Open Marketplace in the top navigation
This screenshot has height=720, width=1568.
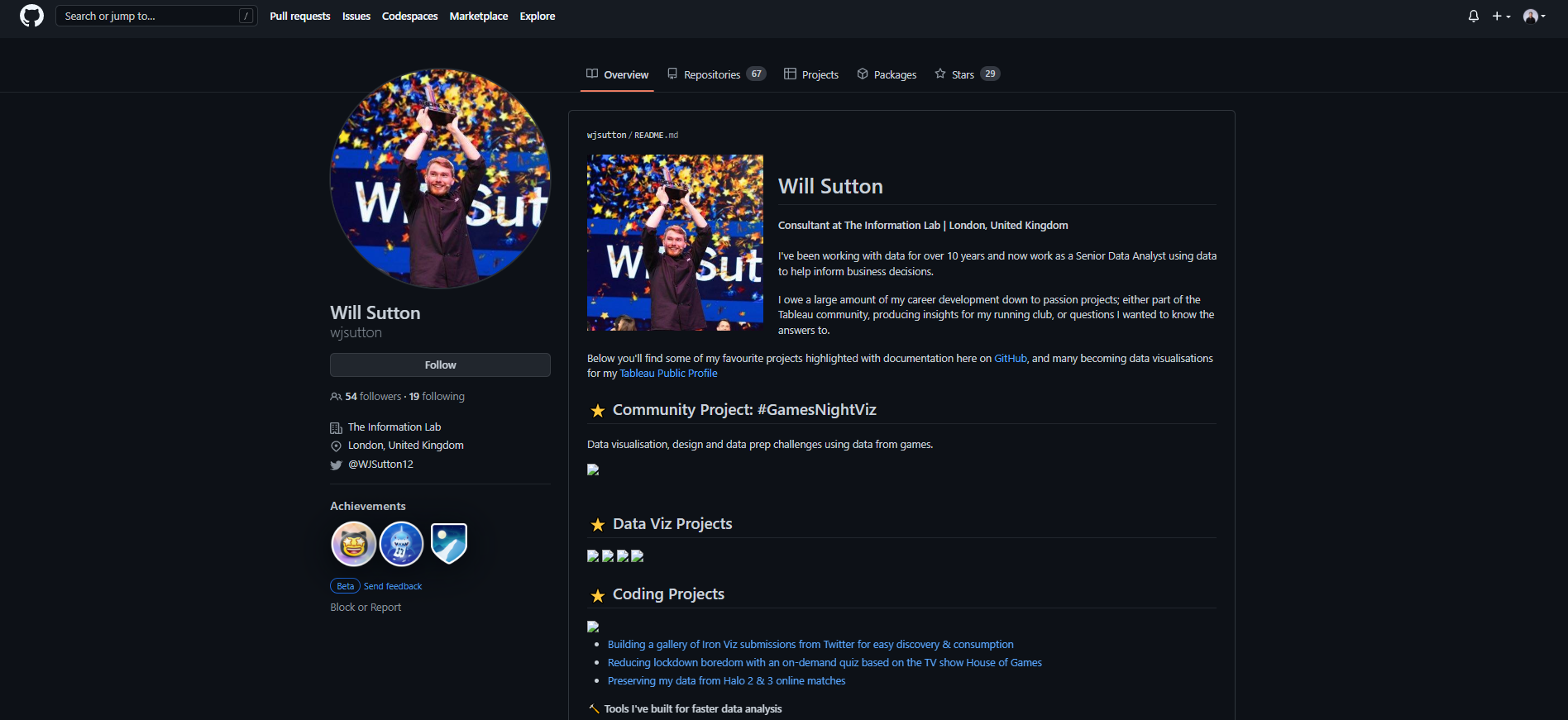(x=478, y=16)
